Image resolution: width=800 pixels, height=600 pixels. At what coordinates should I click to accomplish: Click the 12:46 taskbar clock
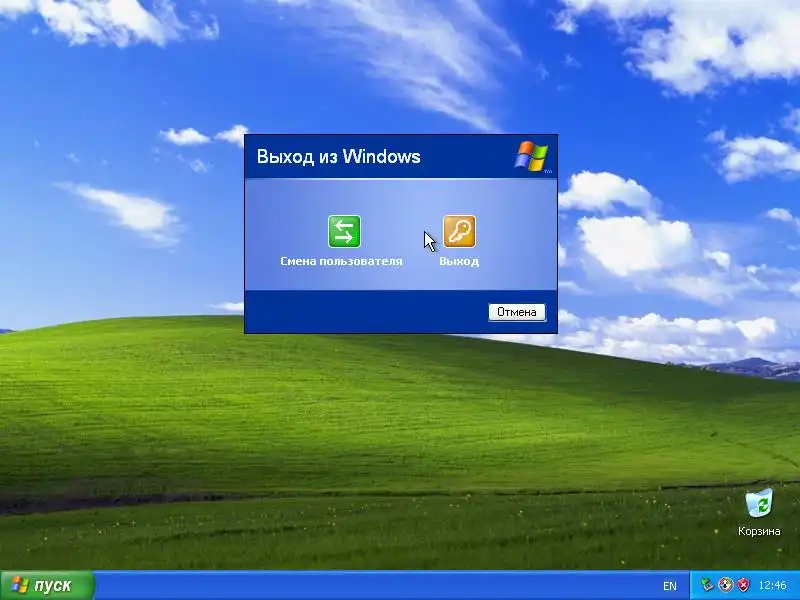(772, 585)
